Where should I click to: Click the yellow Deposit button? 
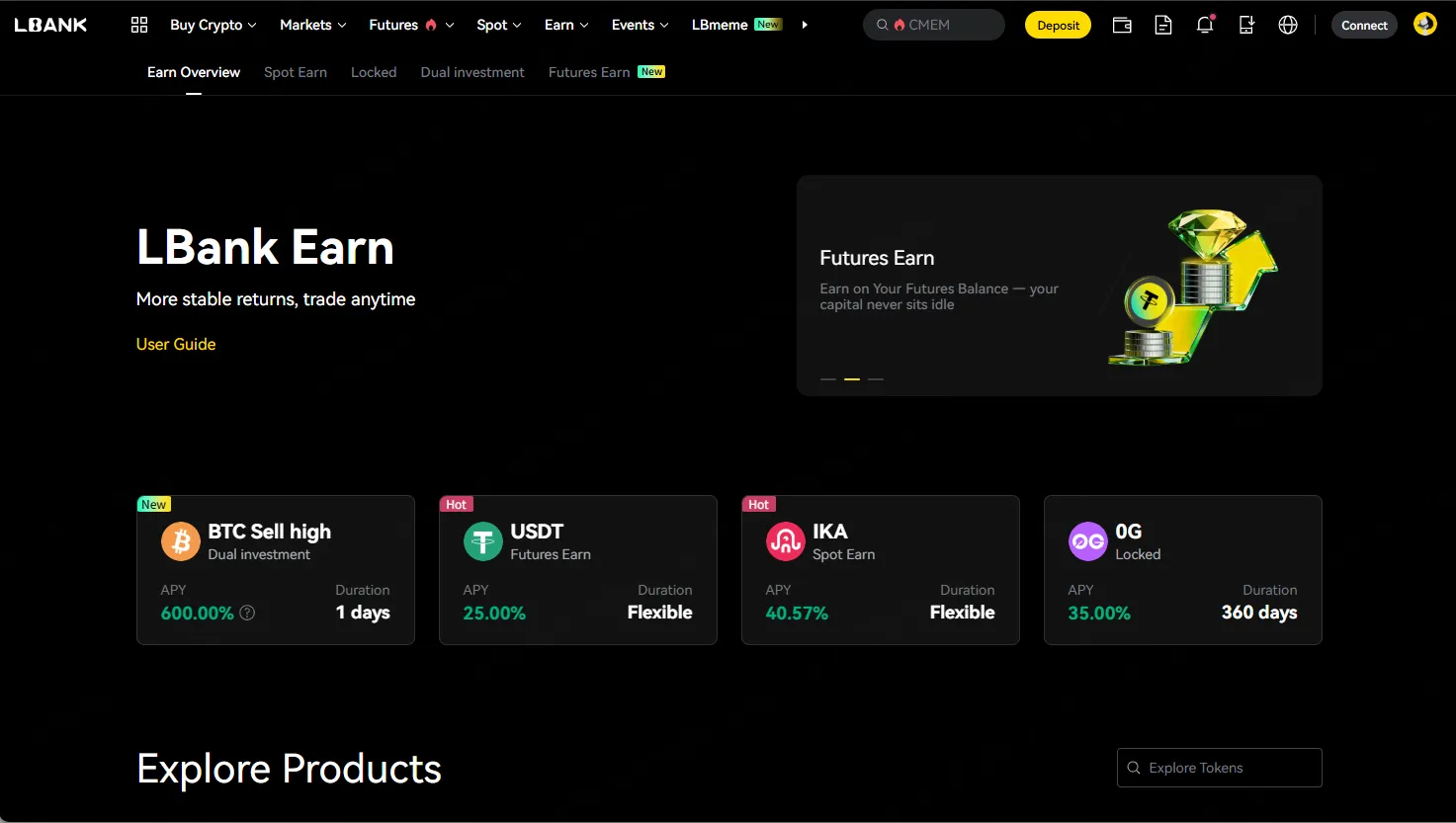tap(1058, 26)
